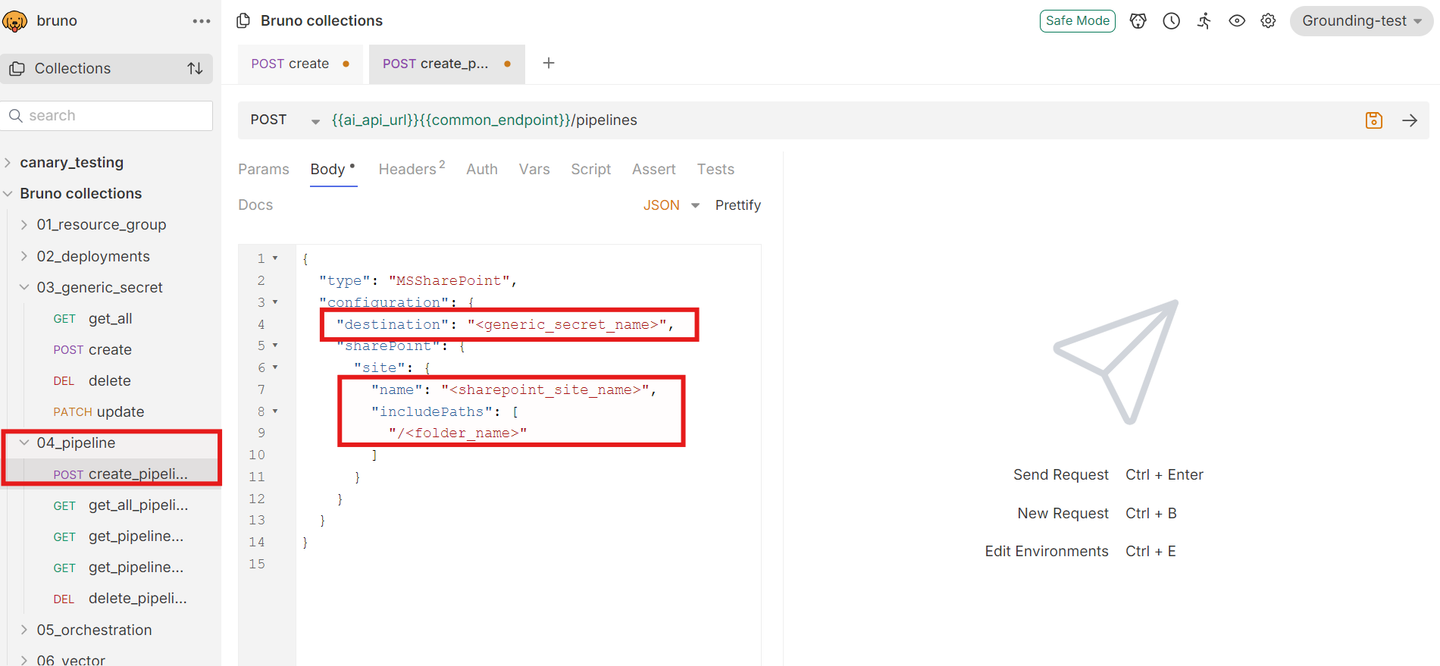Fold code at line 8 arrow
Image resolution: width=1440 pixels, height=666 pixels.
pyautogui.click(x=275, y=411)
